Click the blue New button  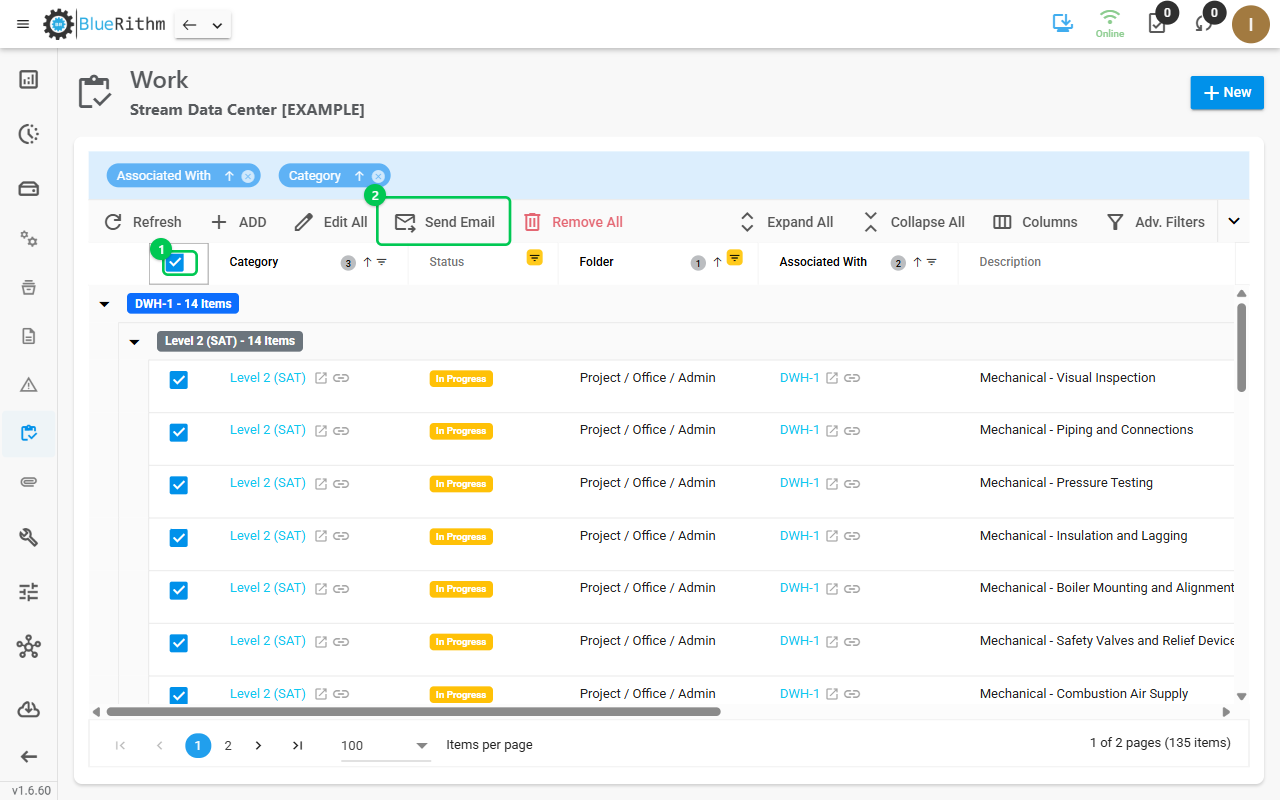(x=1227, y=92)
